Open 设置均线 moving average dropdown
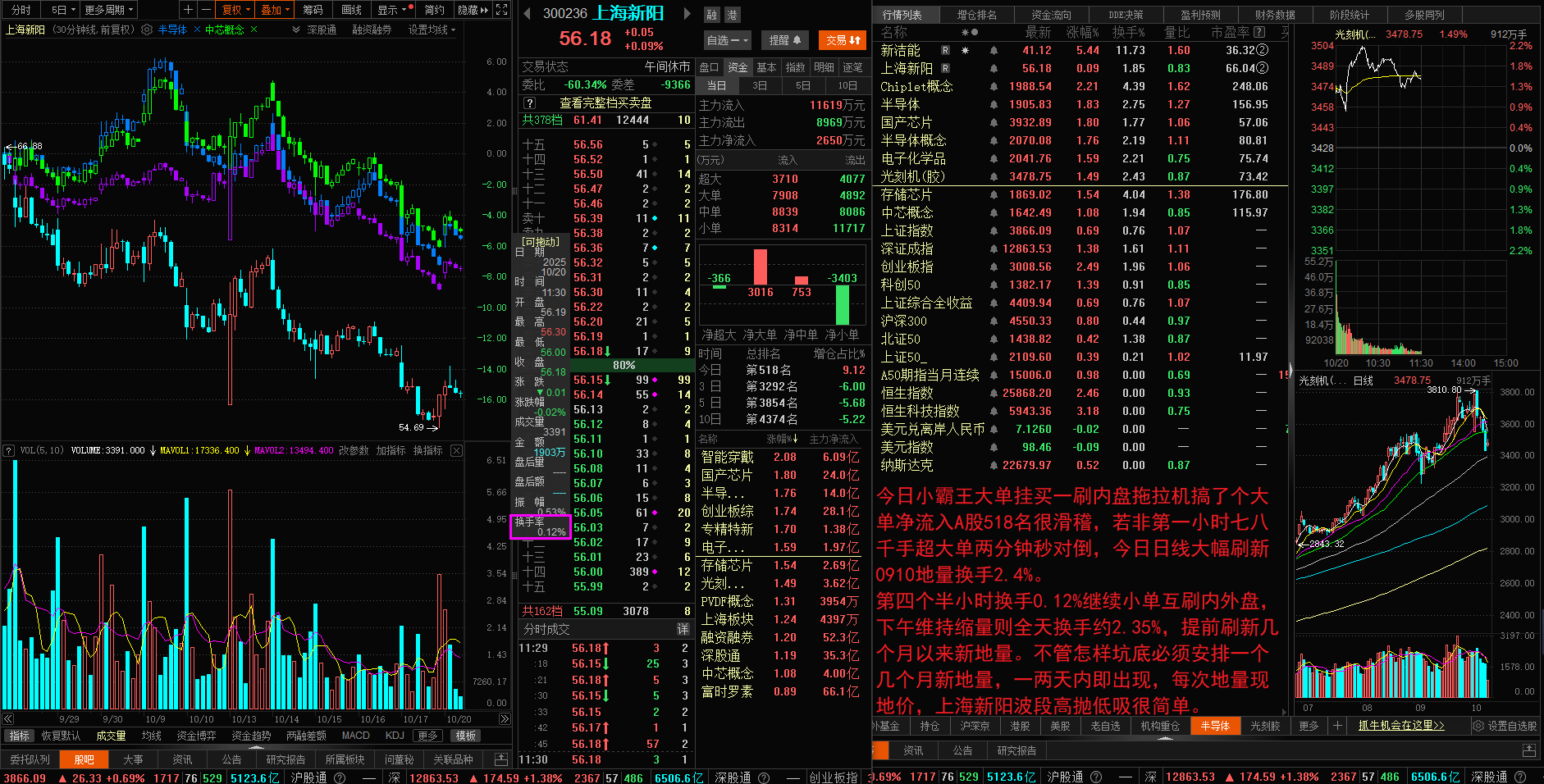This screenshot has height=784, width=1544. tap(432, 30)
